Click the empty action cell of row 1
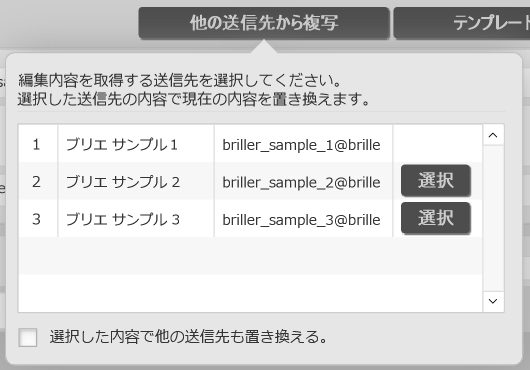The width and height of the screenshot is (530, 370). pyautogui.click(x=437, y=143)
